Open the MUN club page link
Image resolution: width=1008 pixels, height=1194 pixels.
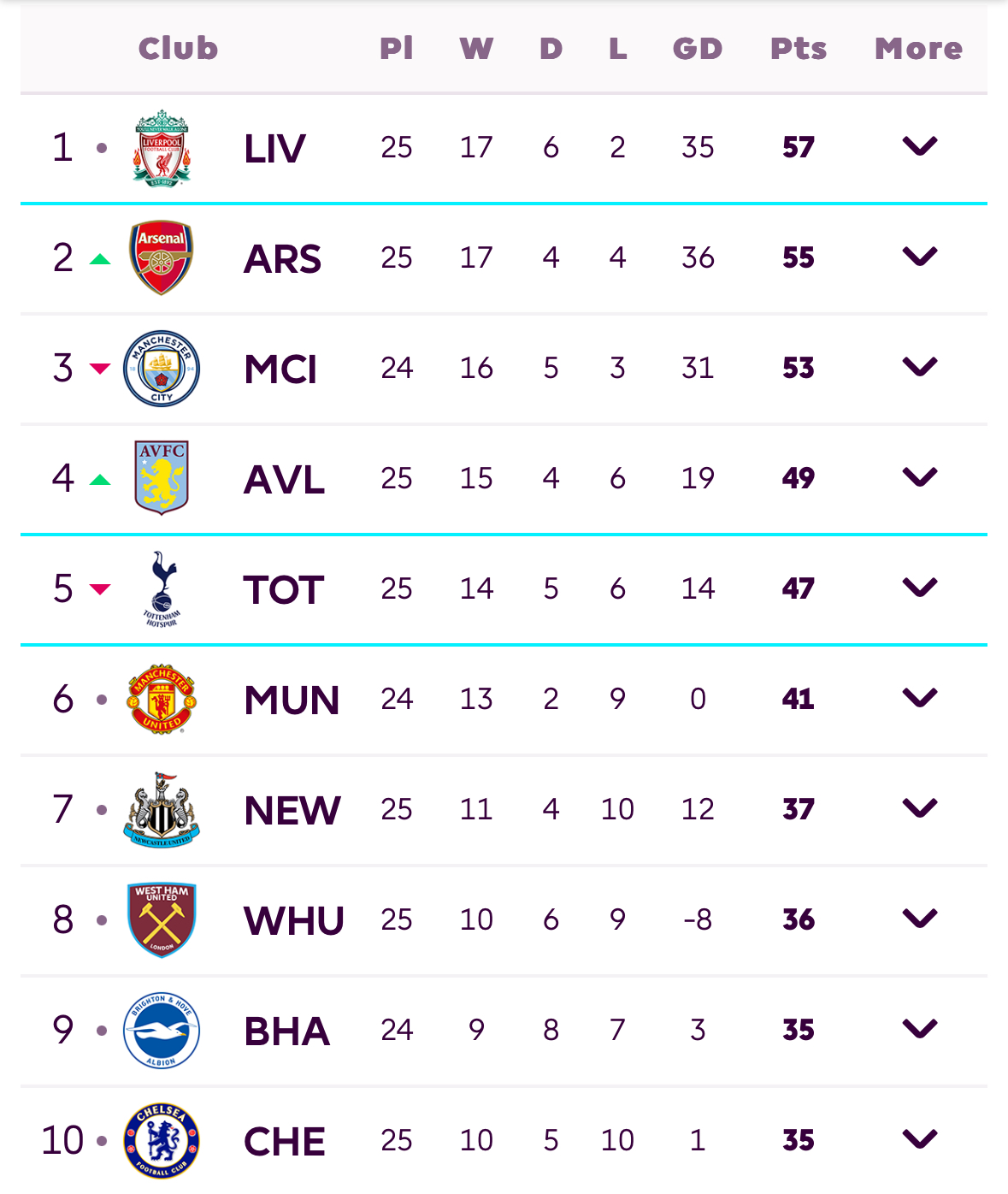(x=291, y=699)
